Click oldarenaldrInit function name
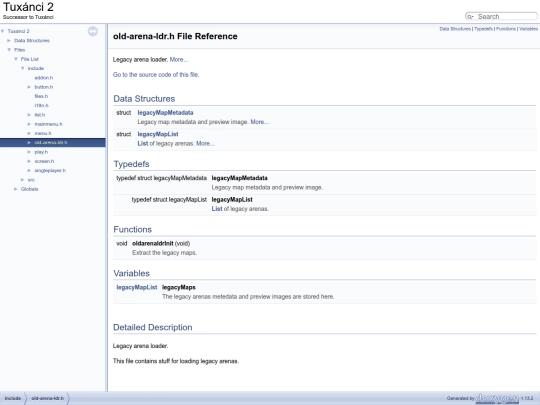This screenshot has width=540, height=405. click(x=153, y=243)
